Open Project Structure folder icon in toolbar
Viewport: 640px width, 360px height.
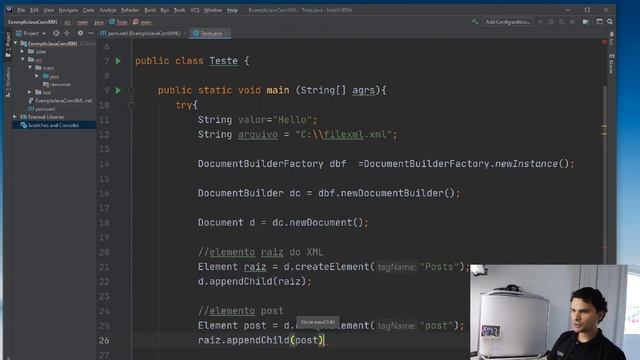pyautogui.click(x=586, y=22)
